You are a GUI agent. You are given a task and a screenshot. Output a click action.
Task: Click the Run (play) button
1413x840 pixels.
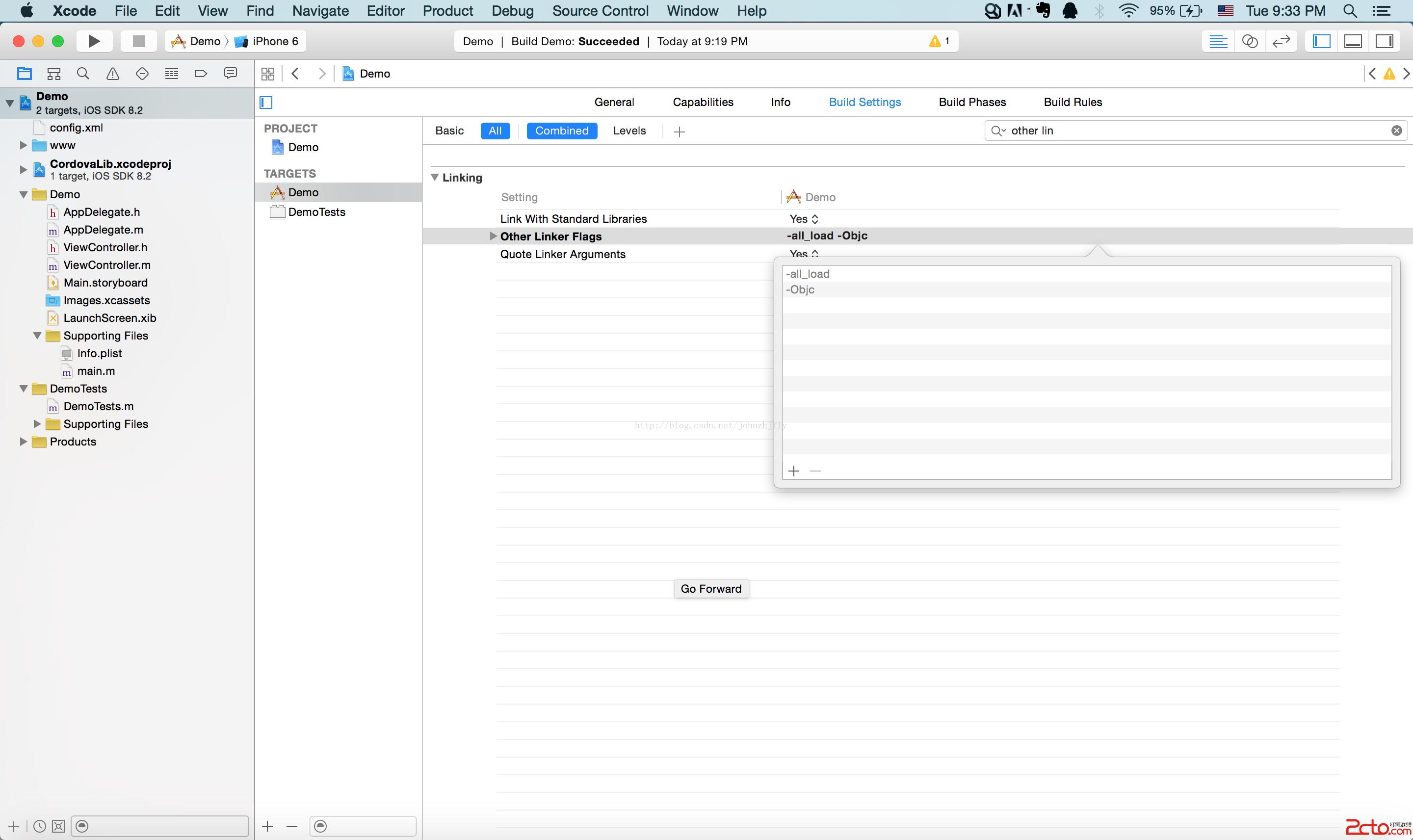click(x=94, y=41)
